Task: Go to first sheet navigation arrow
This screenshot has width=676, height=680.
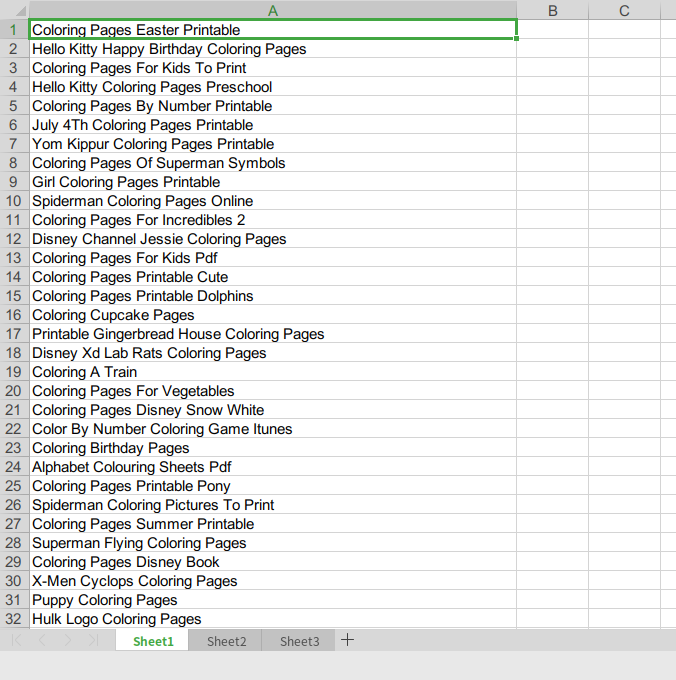Action: click(16, 640)
